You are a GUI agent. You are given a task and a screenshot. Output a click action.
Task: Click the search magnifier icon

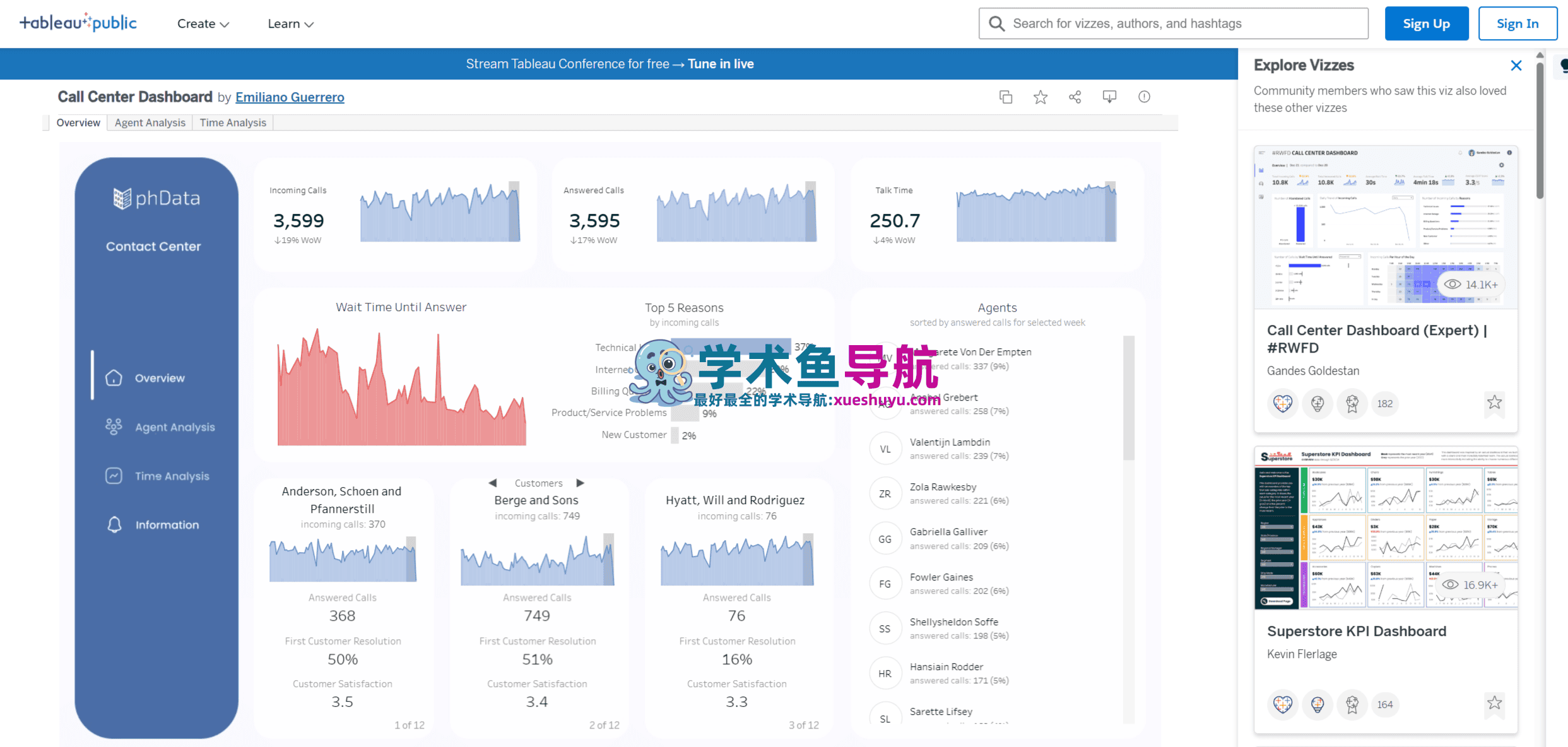pos(996,23)
